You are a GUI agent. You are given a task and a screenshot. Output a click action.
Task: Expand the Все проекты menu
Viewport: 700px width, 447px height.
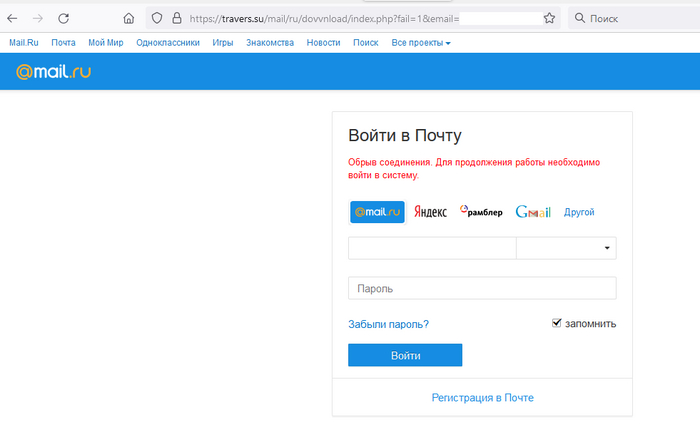(421, 43)
